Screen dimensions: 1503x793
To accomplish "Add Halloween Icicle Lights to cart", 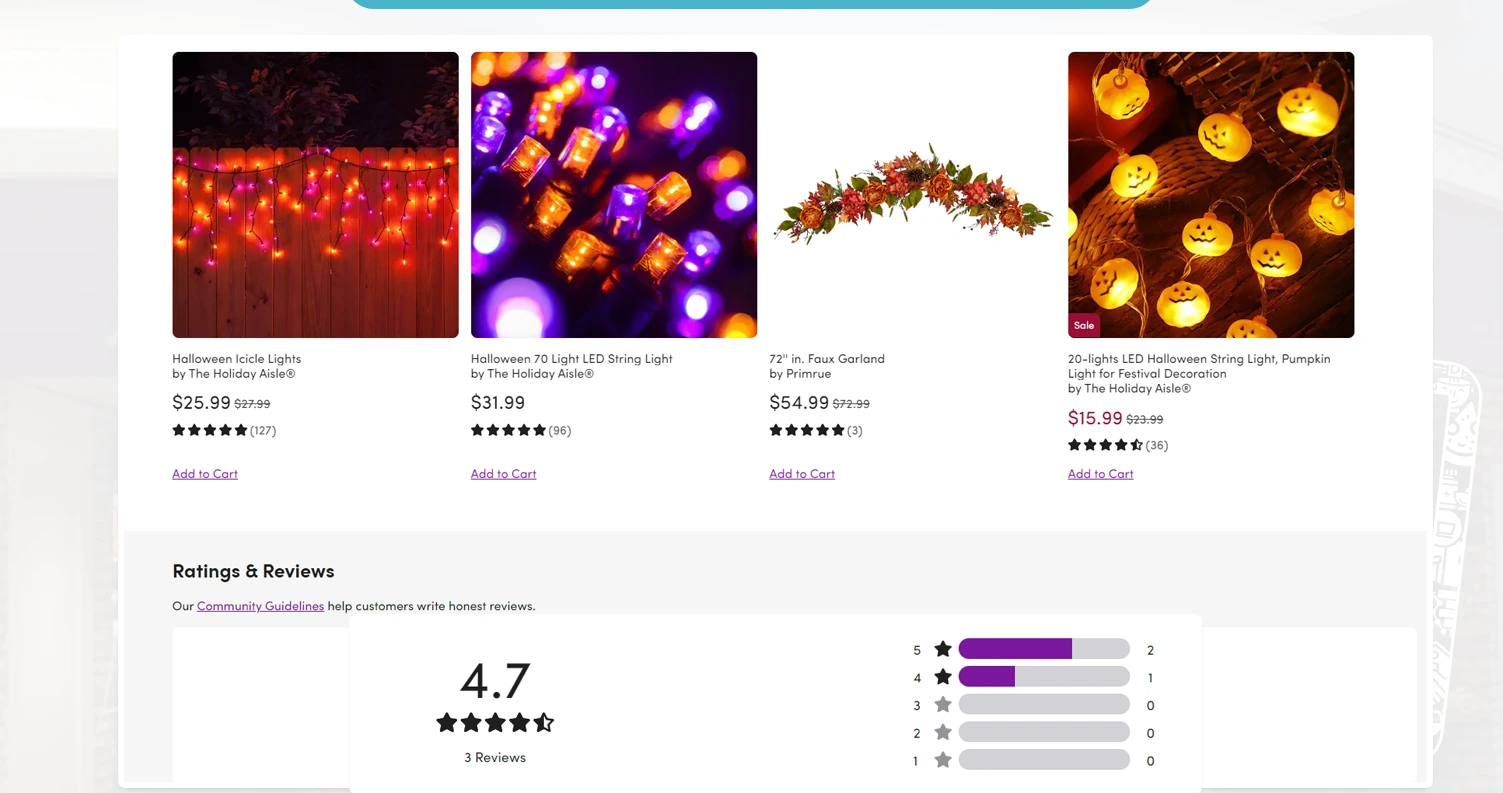I will [x=205, y=474].
